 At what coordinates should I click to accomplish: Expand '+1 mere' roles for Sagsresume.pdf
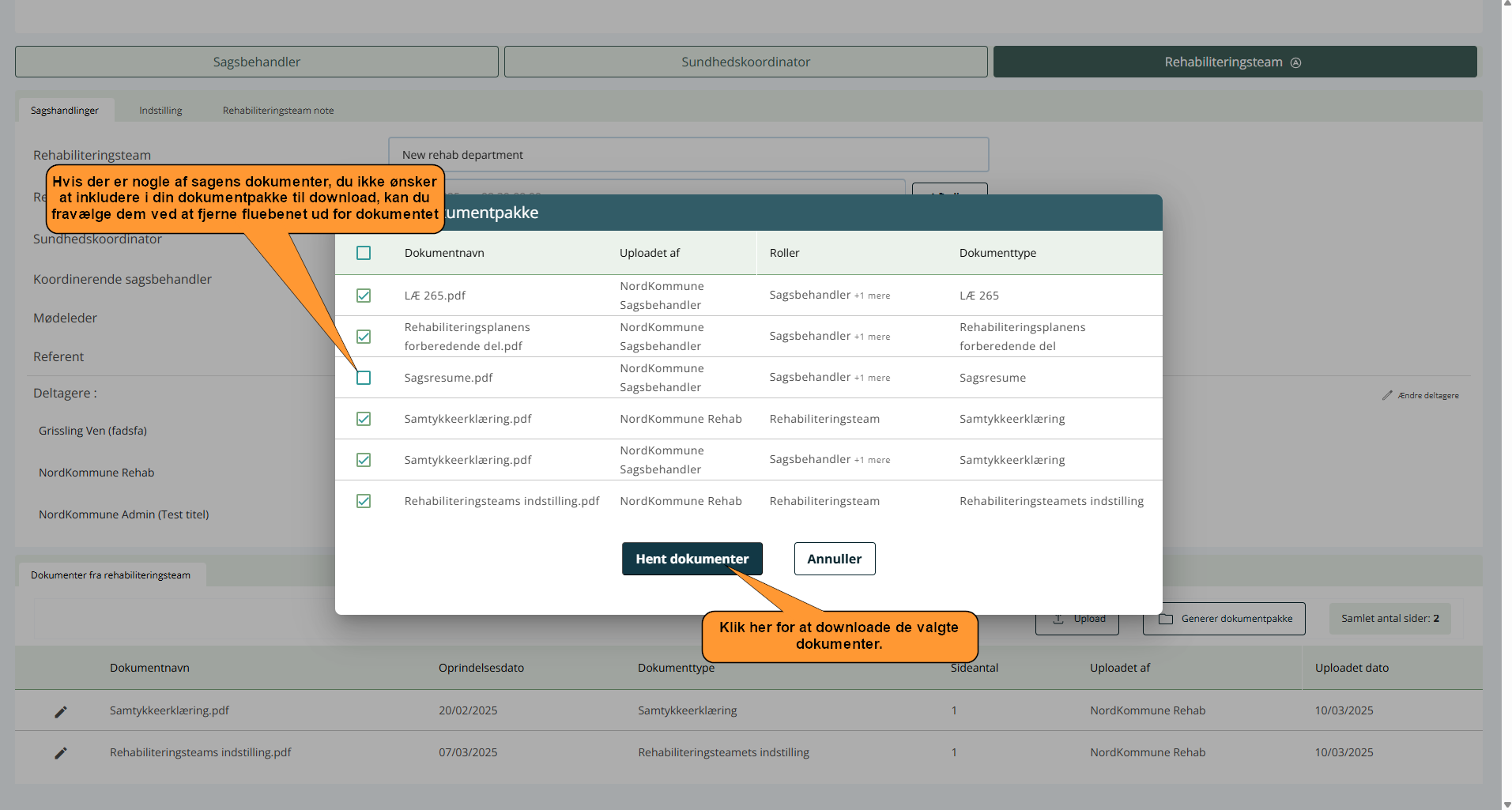(x=872, y=378)
